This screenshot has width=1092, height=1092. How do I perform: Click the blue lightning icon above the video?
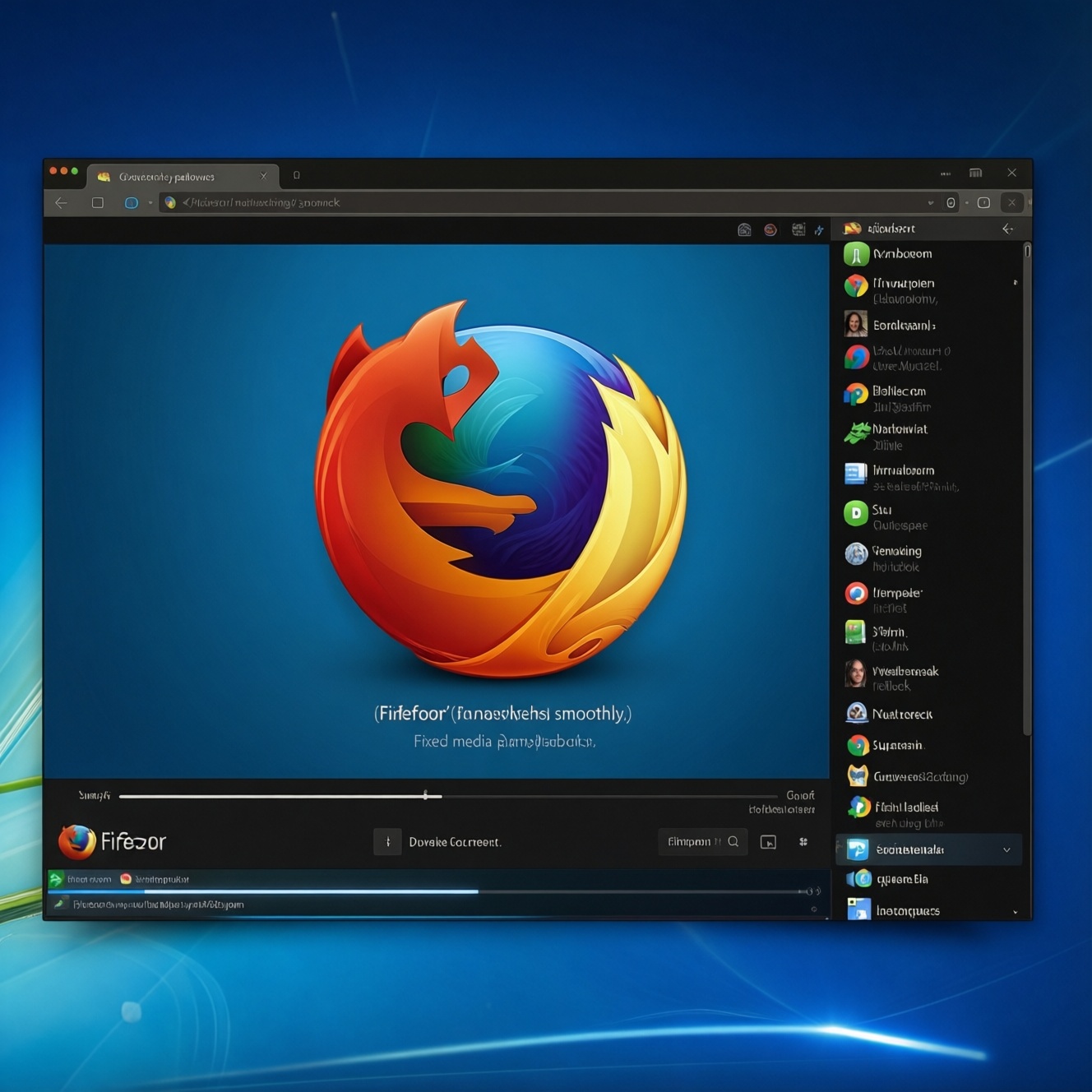[x=819, y=230]
